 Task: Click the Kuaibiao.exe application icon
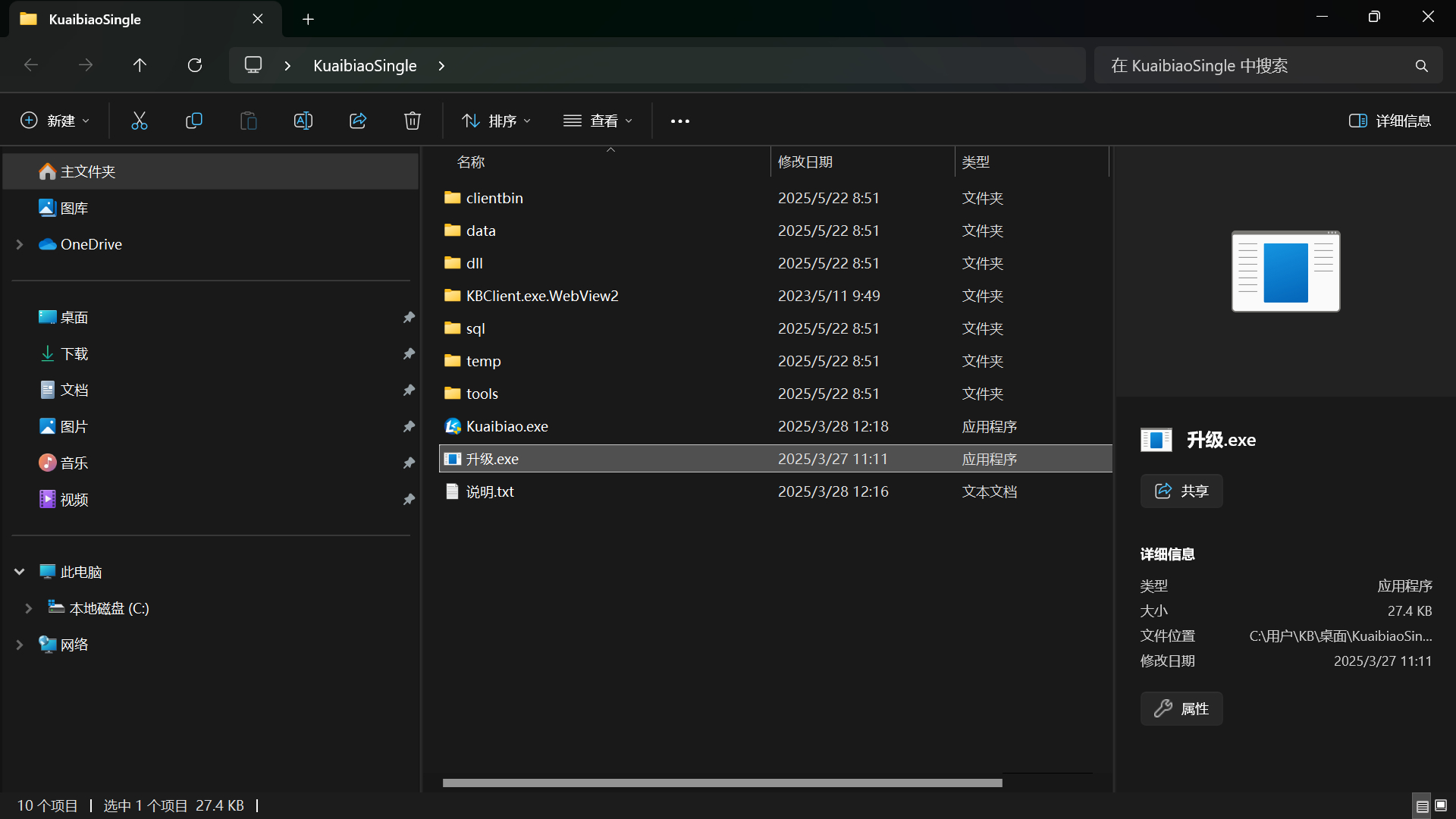pos(453,426)
